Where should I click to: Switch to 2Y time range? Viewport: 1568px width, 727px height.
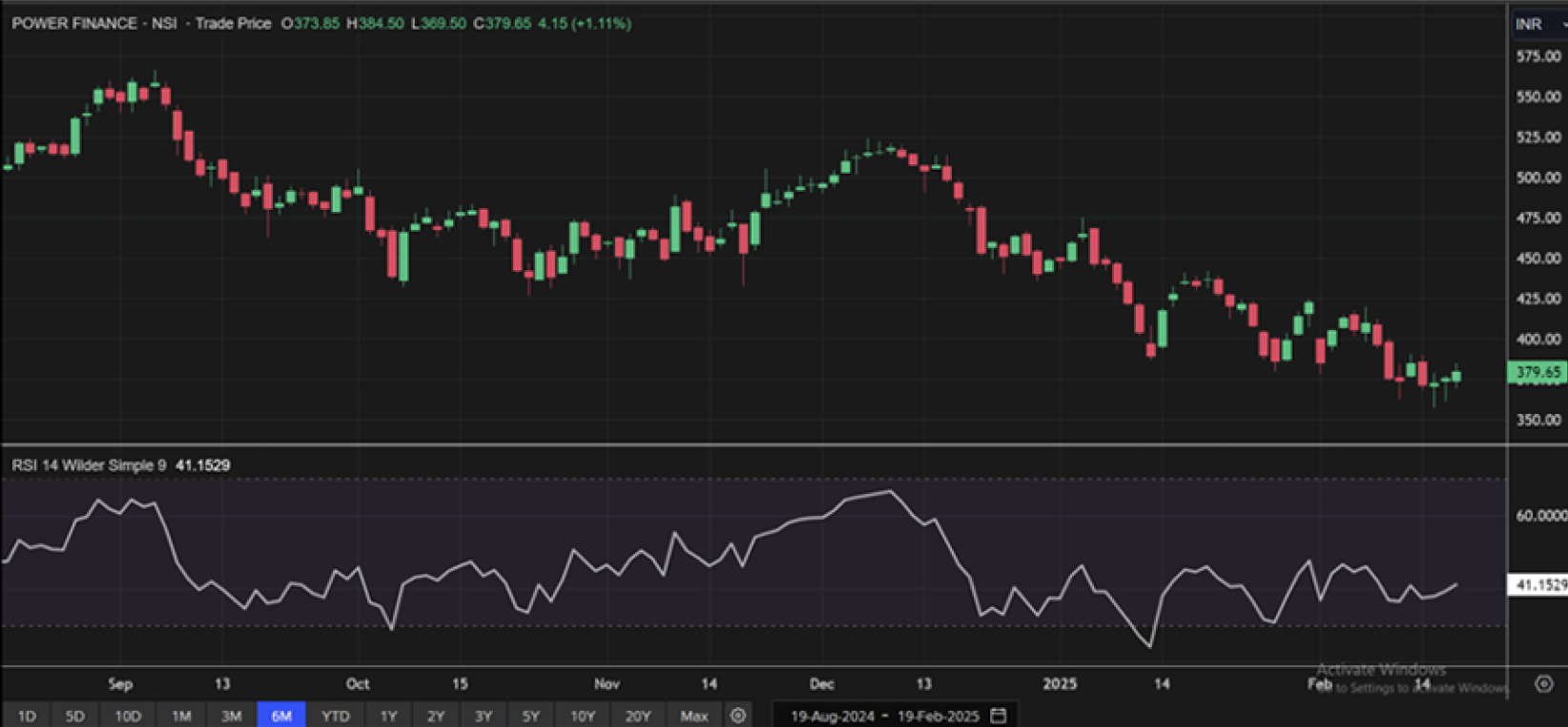click(x=436, y=716)
